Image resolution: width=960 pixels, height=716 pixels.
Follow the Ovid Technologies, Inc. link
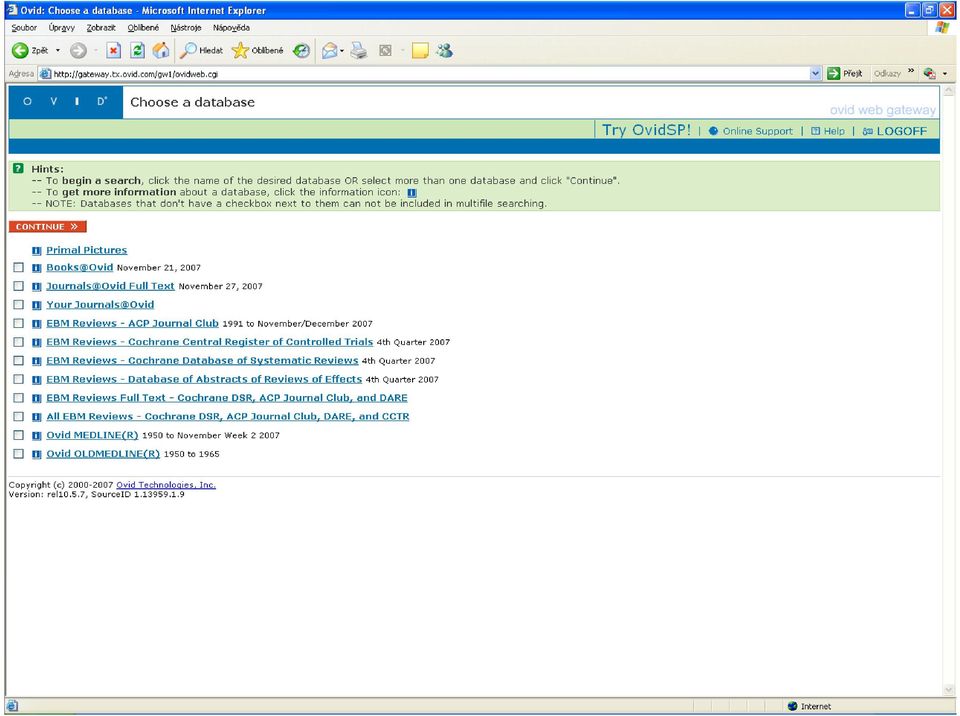click(166, 485)
